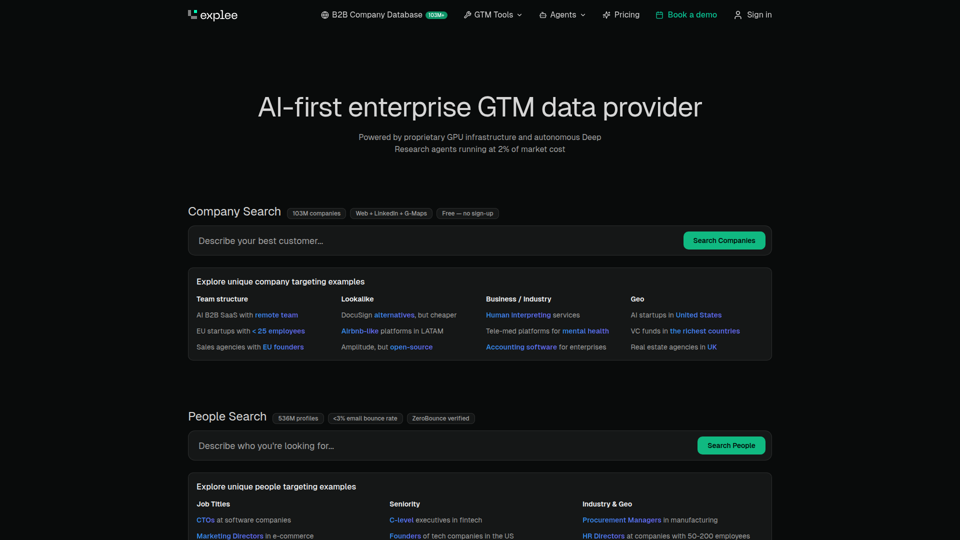This screenshot has height=540, width=960.
Task: Click the '<3% email bounce rate' tag
Action: 366,419
